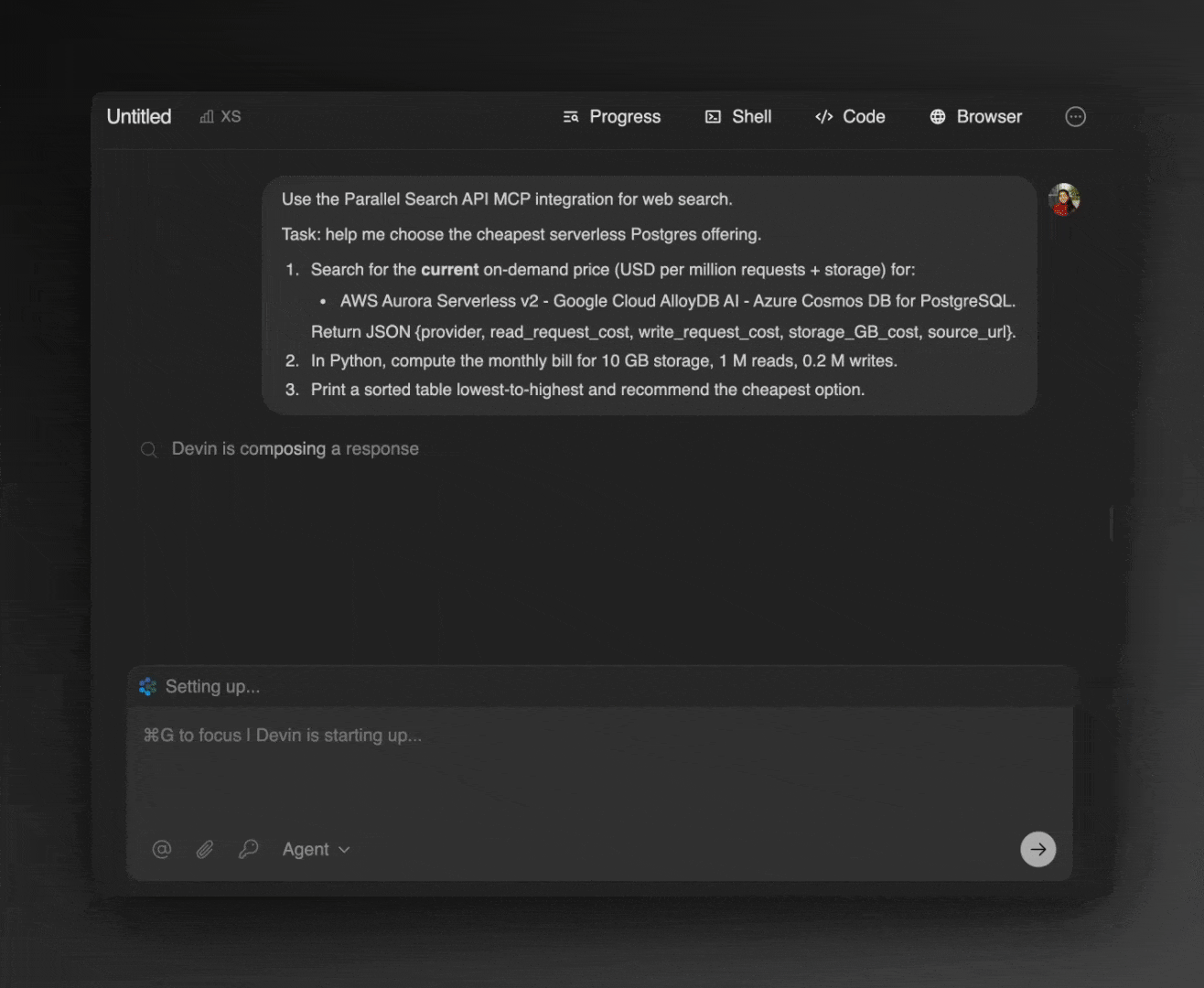Click the Setting up status text
Viewport: 1204px width, 988px height.
(x=212, y=686)
